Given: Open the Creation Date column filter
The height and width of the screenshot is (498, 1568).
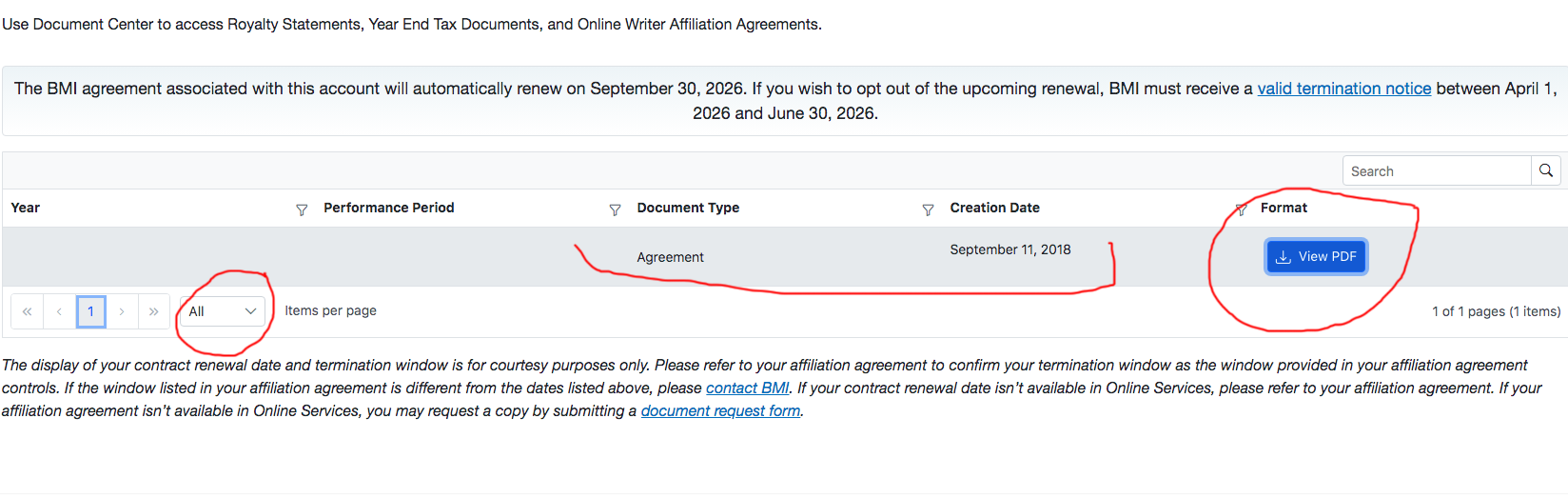Looking at the screenshot, I should [1241, 209].
